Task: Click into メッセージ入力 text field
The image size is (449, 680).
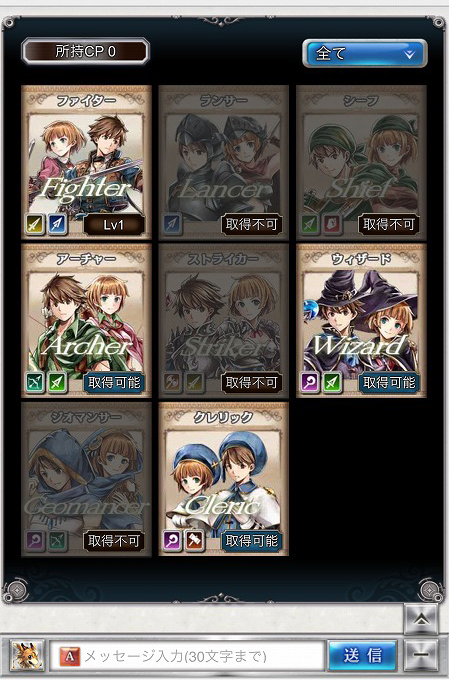Action: 187,656
